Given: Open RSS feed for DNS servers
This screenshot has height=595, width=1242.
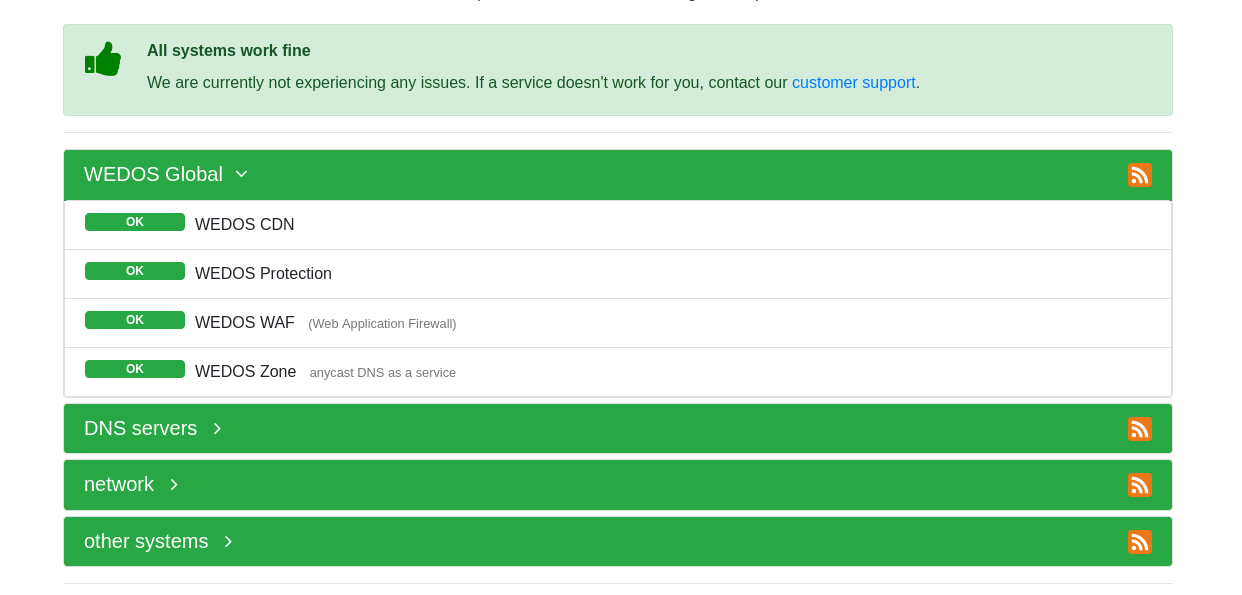Looking at the screenshot, I should pos(1139,429).
